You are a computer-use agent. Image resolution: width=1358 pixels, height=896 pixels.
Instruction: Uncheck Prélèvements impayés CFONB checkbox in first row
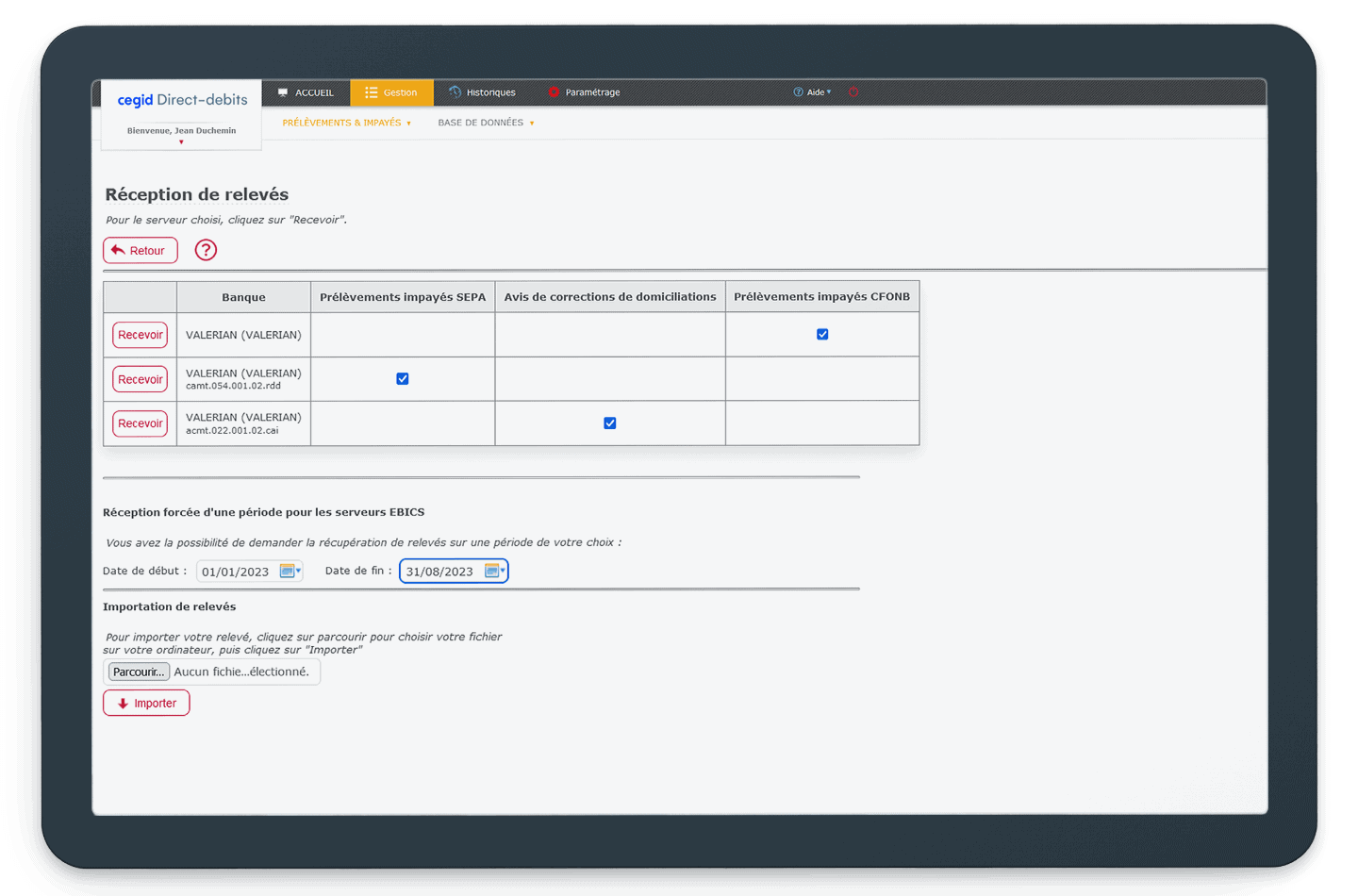[x=822, y=335]
